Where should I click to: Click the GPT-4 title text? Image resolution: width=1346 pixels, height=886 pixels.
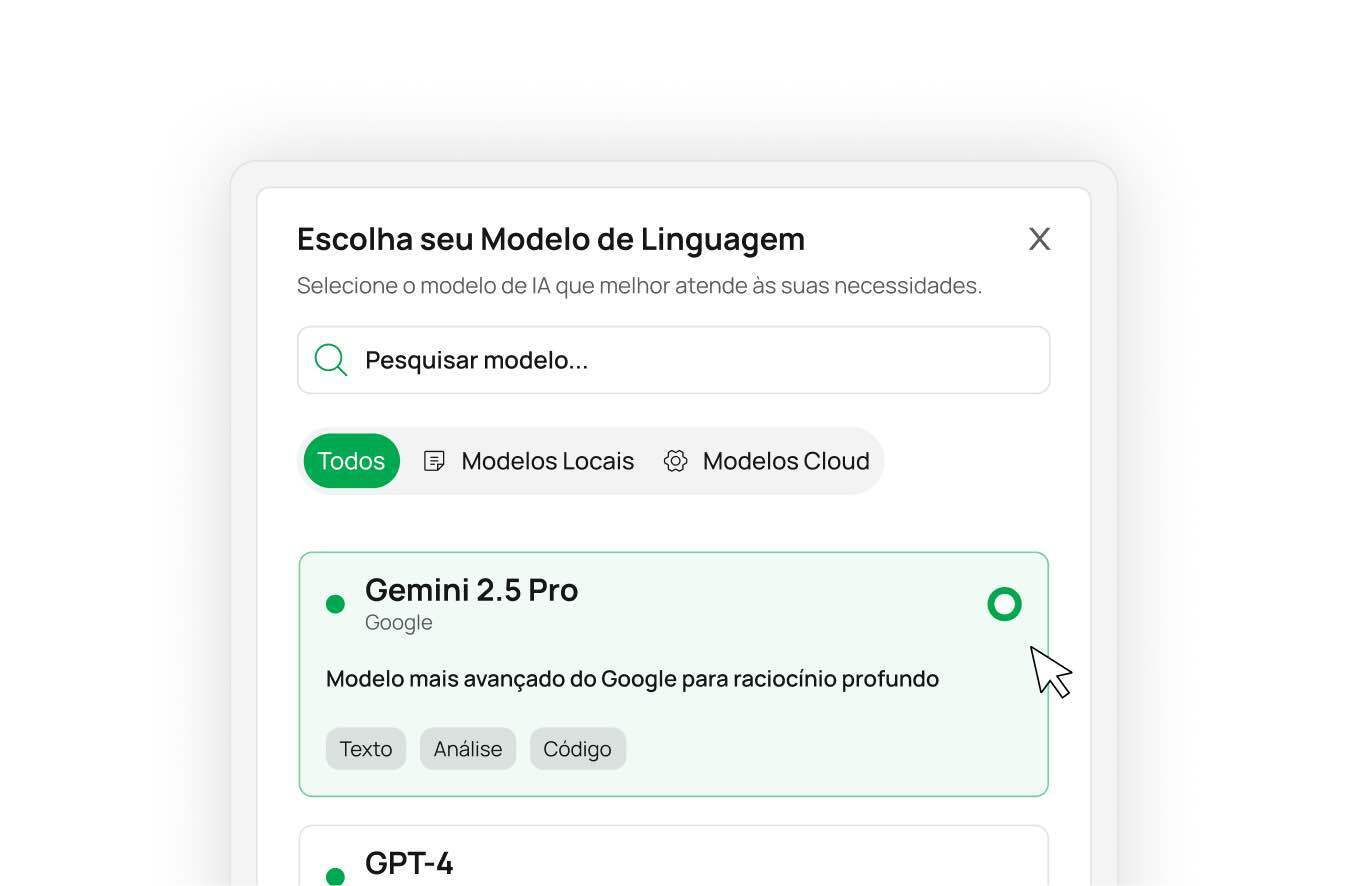[408, 861]
